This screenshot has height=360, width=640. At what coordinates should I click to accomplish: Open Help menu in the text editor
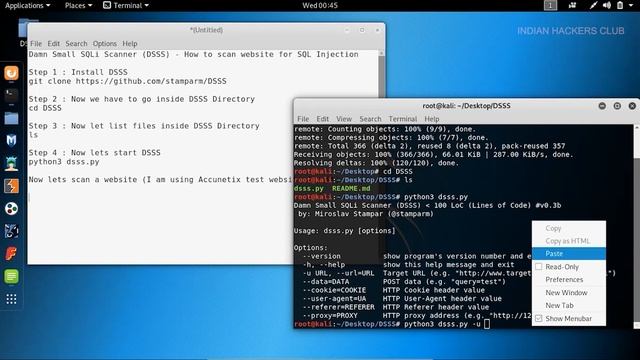130,44
